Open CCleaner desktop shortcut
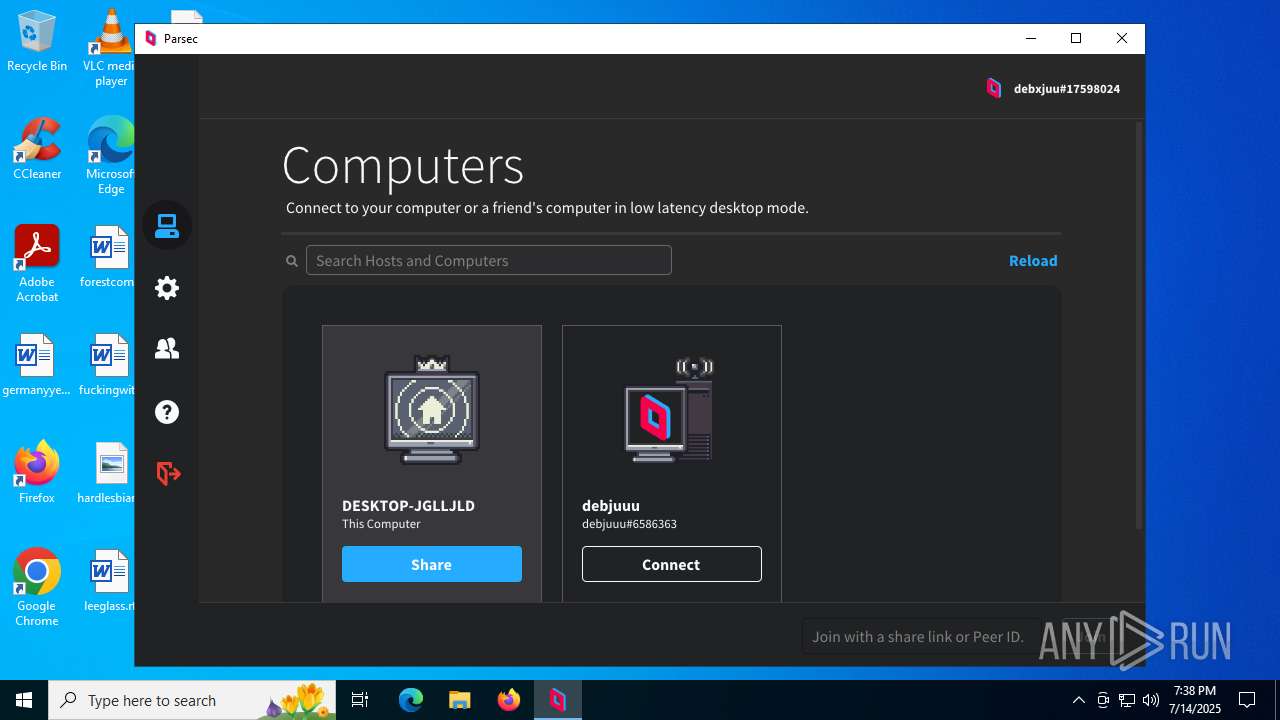This screenshot has width=1280, height=720. 37,148
